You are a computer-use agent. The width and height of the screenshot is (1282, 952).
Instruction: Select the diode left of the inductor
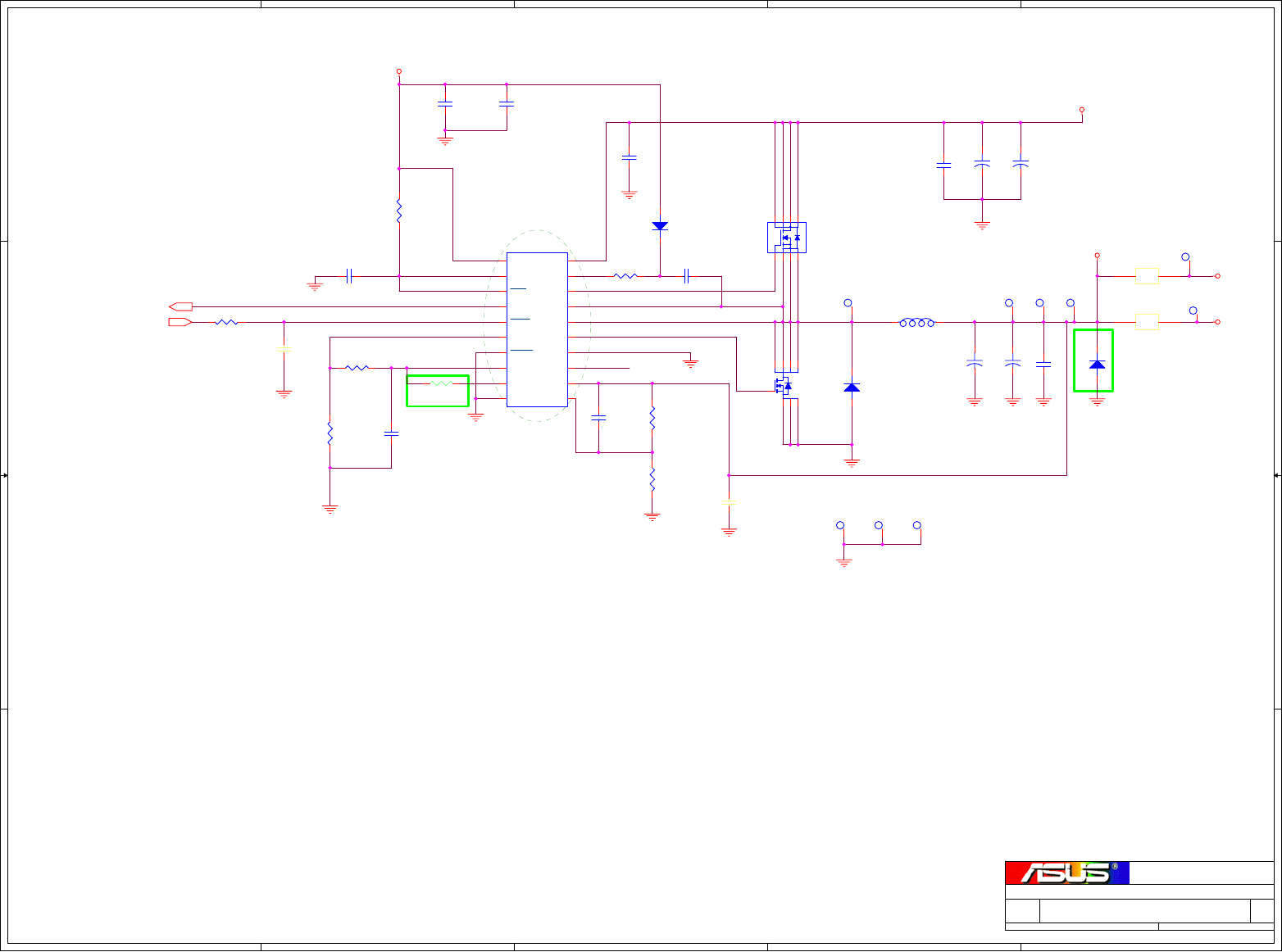852,387
